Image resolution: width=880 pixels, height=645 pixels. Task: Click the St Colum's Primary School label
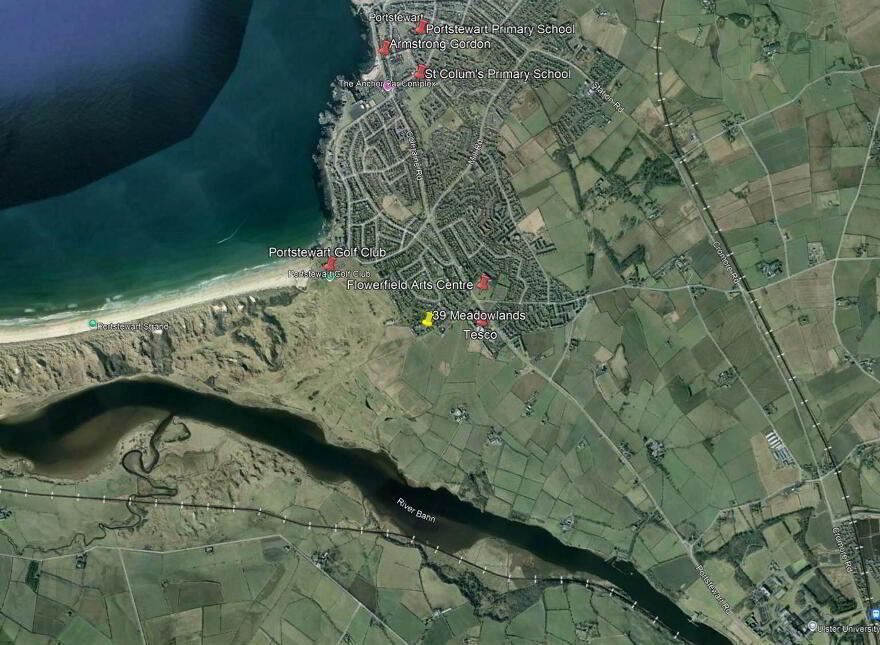[x=498, y=74]
